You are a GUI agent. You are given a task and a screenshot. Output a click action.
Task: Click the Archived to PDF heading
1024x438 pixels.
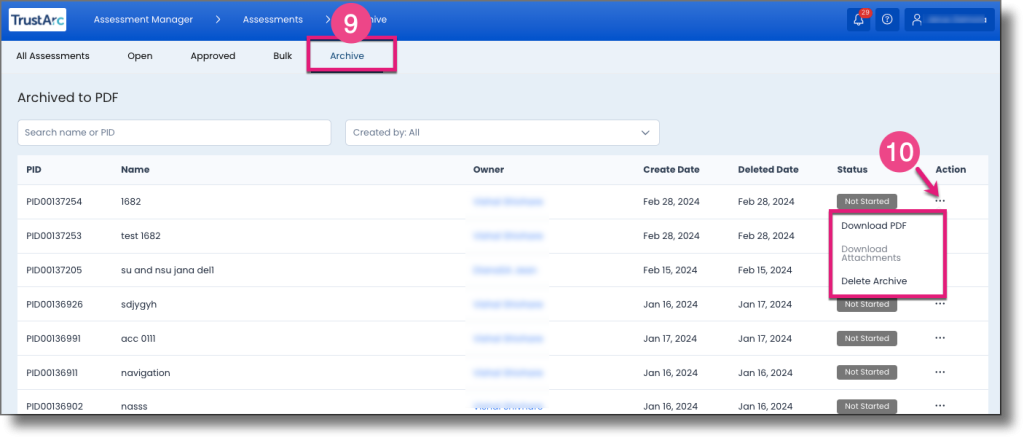pos(68,98)
